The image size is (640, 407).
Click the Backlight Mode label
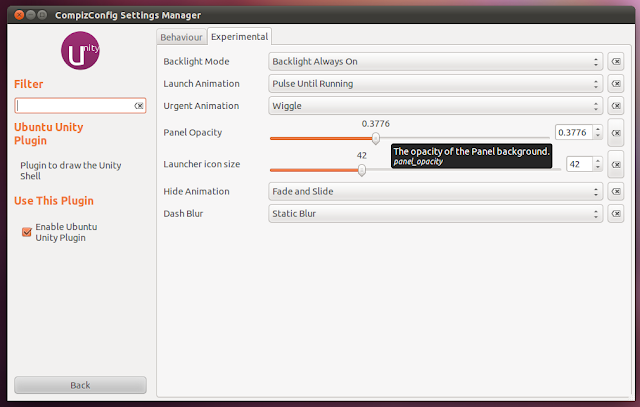point(196,62)
